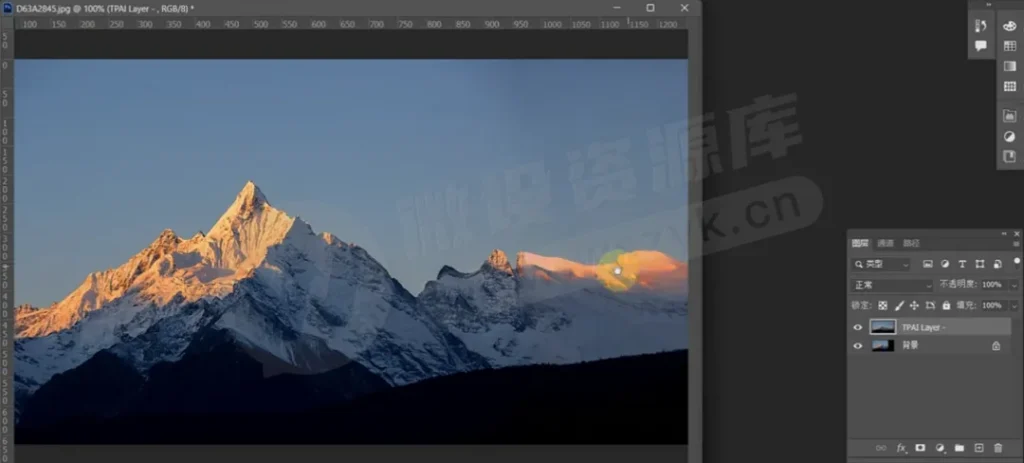Screen dimensions: 1024x463
Task: Create a new layer group folder
Action: (959, 448)
